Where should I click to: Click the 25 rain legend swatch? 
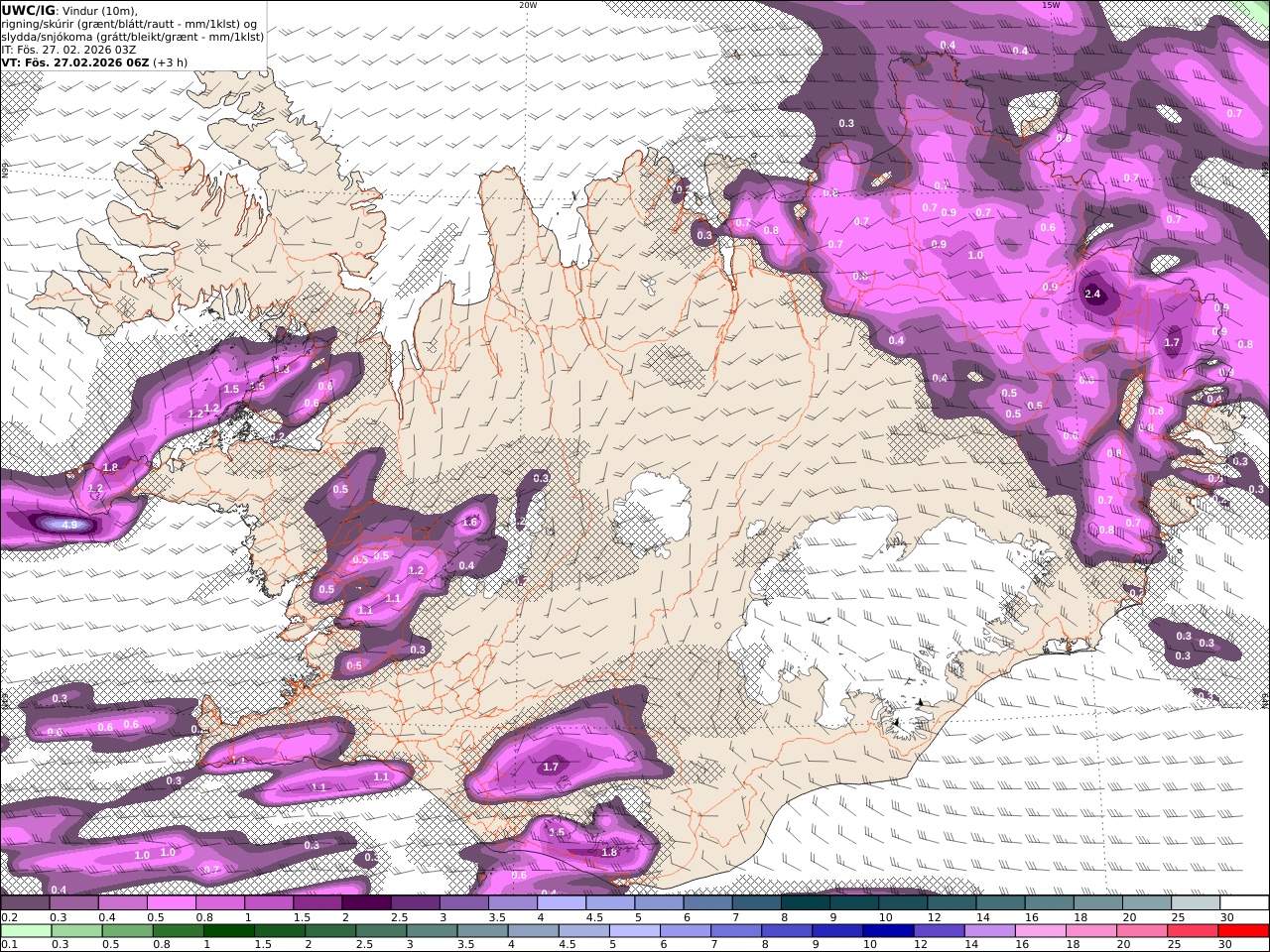click(1192, 931)
